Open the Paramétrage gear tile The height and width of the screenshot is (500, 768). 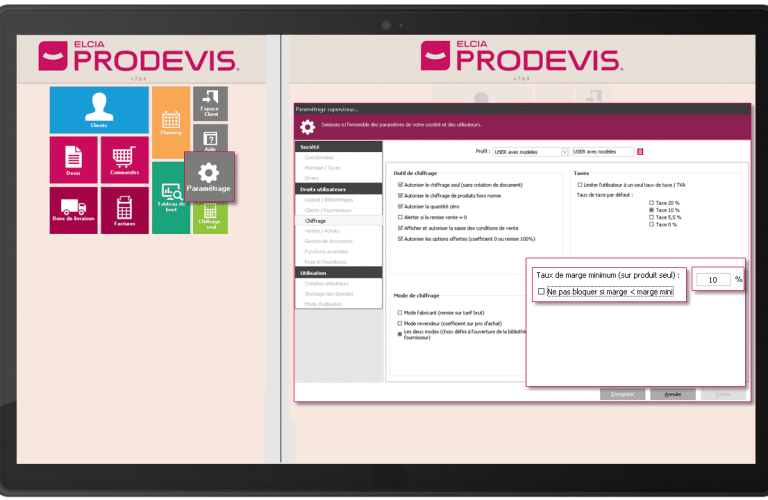[x=209, y=176]
